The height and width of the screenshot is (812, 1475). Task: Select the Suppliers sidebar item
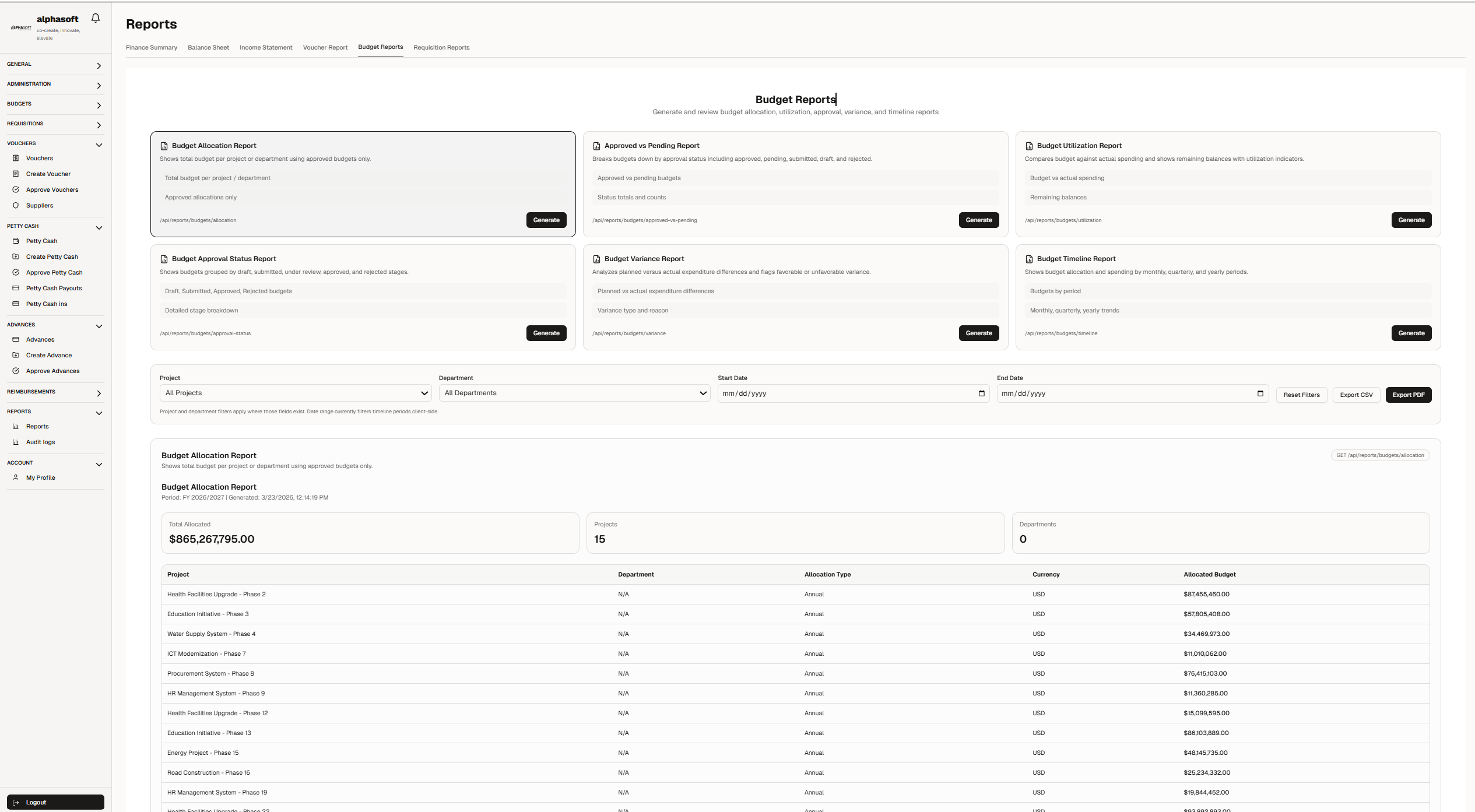[39, 205]
